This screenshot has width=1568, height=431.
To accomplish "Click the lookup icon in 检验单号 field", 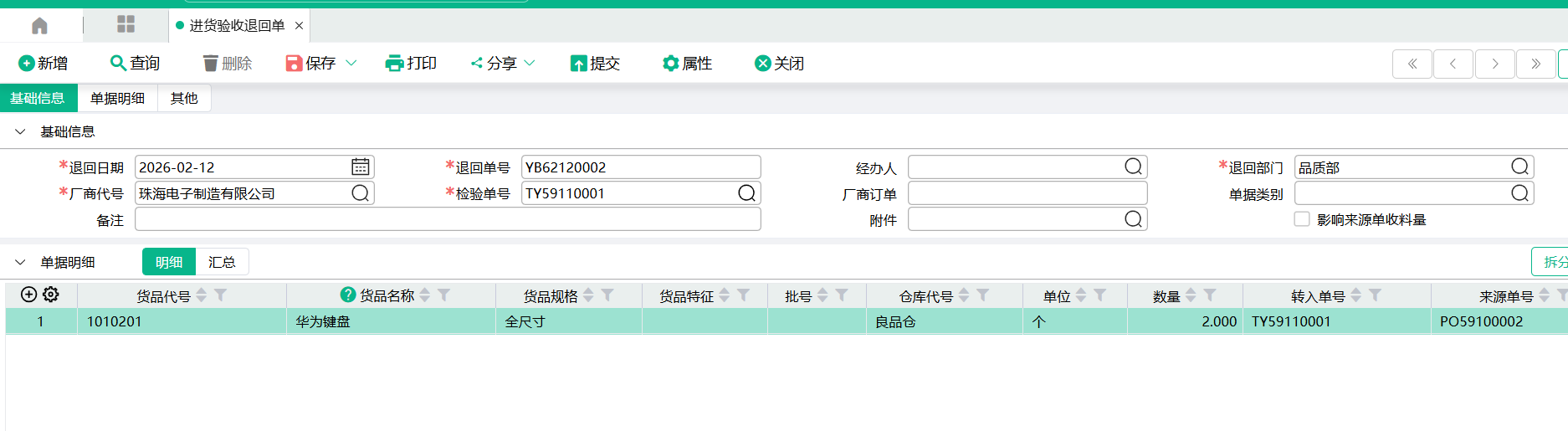I will [746, 193].
